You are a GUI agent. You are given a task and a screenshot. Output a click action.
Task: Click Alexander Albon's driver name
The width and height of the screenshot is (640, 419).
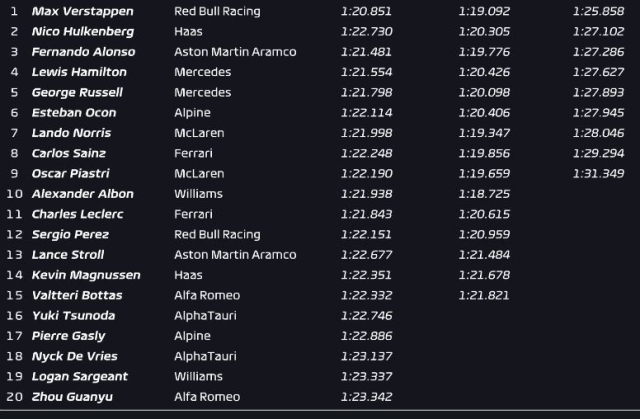pyautogui.click(x=82, y=194)
